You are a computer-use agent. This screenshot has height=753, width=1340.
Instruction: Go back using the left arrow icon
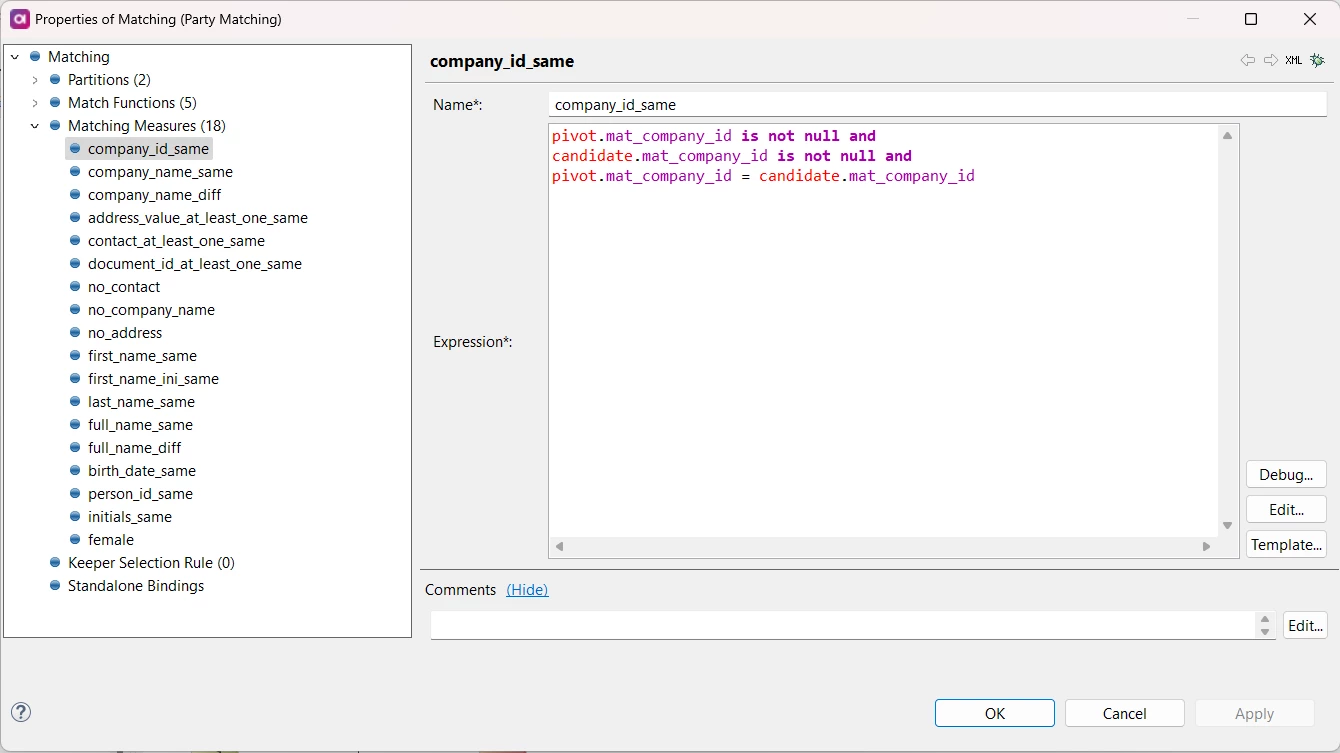tap(1248, 60)
